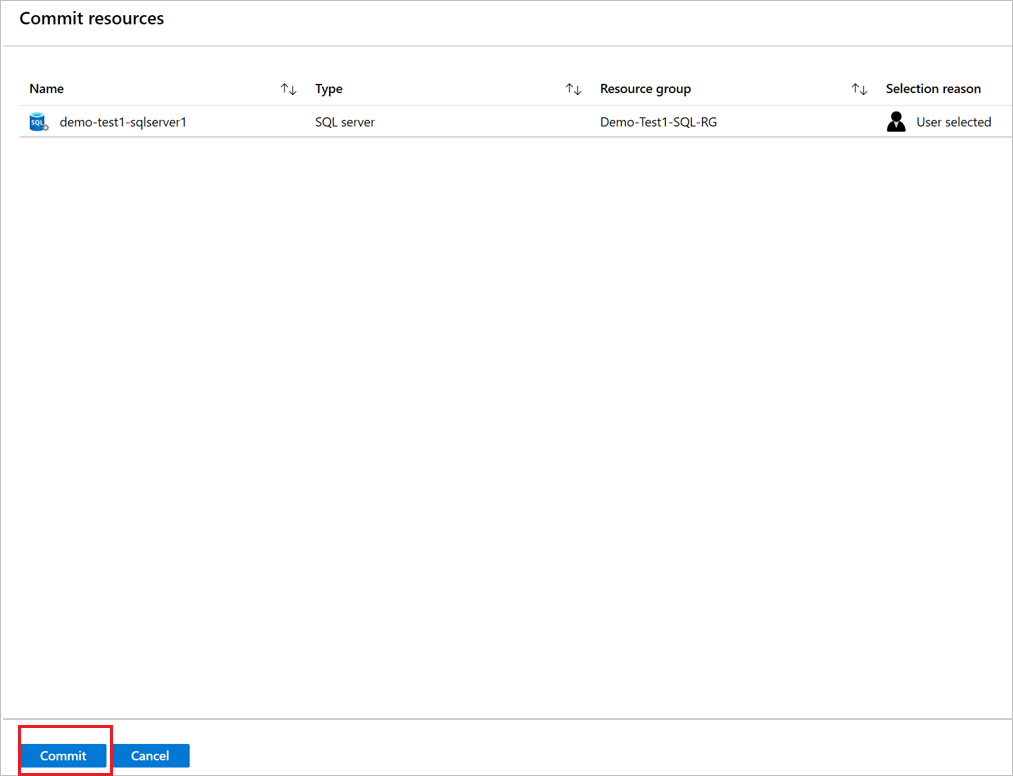Viewport: 1013px width, 776px height.
Task: Select the demo-test1-sqlserver1 resource name
Action: tap(122, 121)
